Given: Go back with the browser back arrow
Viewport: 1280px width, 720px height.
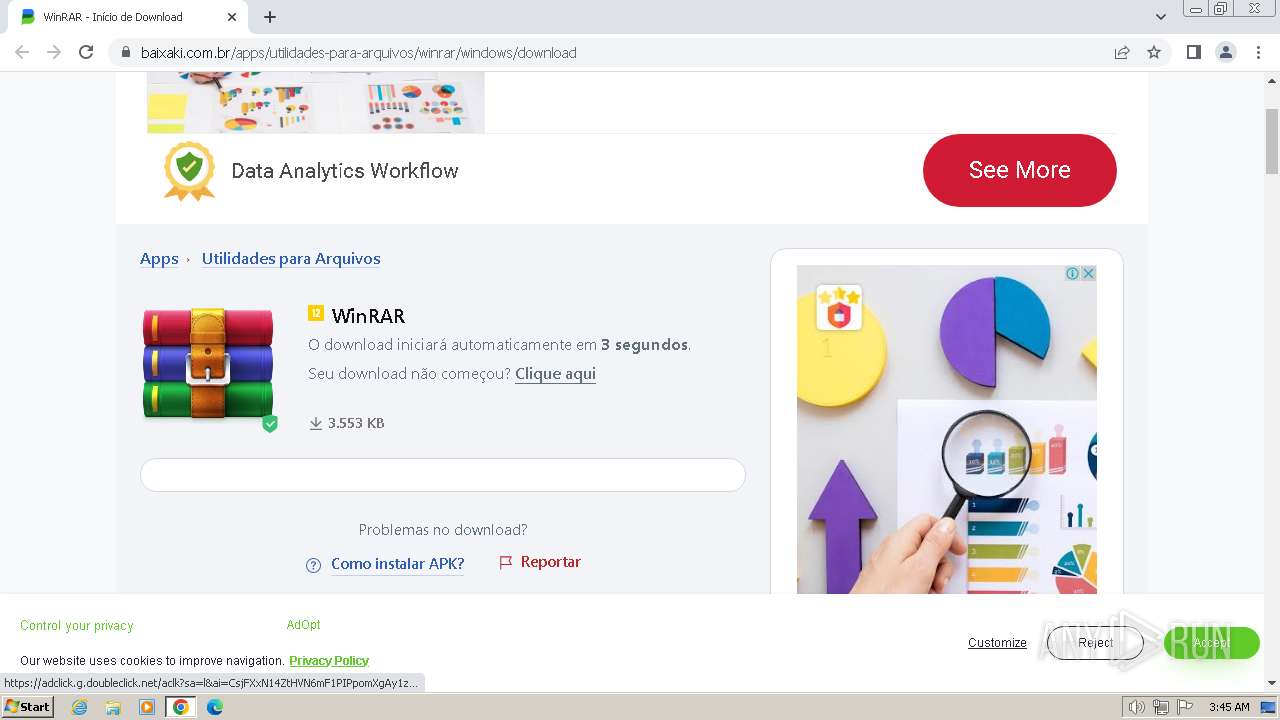Looking at the screenshot, I should coord(22,52).
